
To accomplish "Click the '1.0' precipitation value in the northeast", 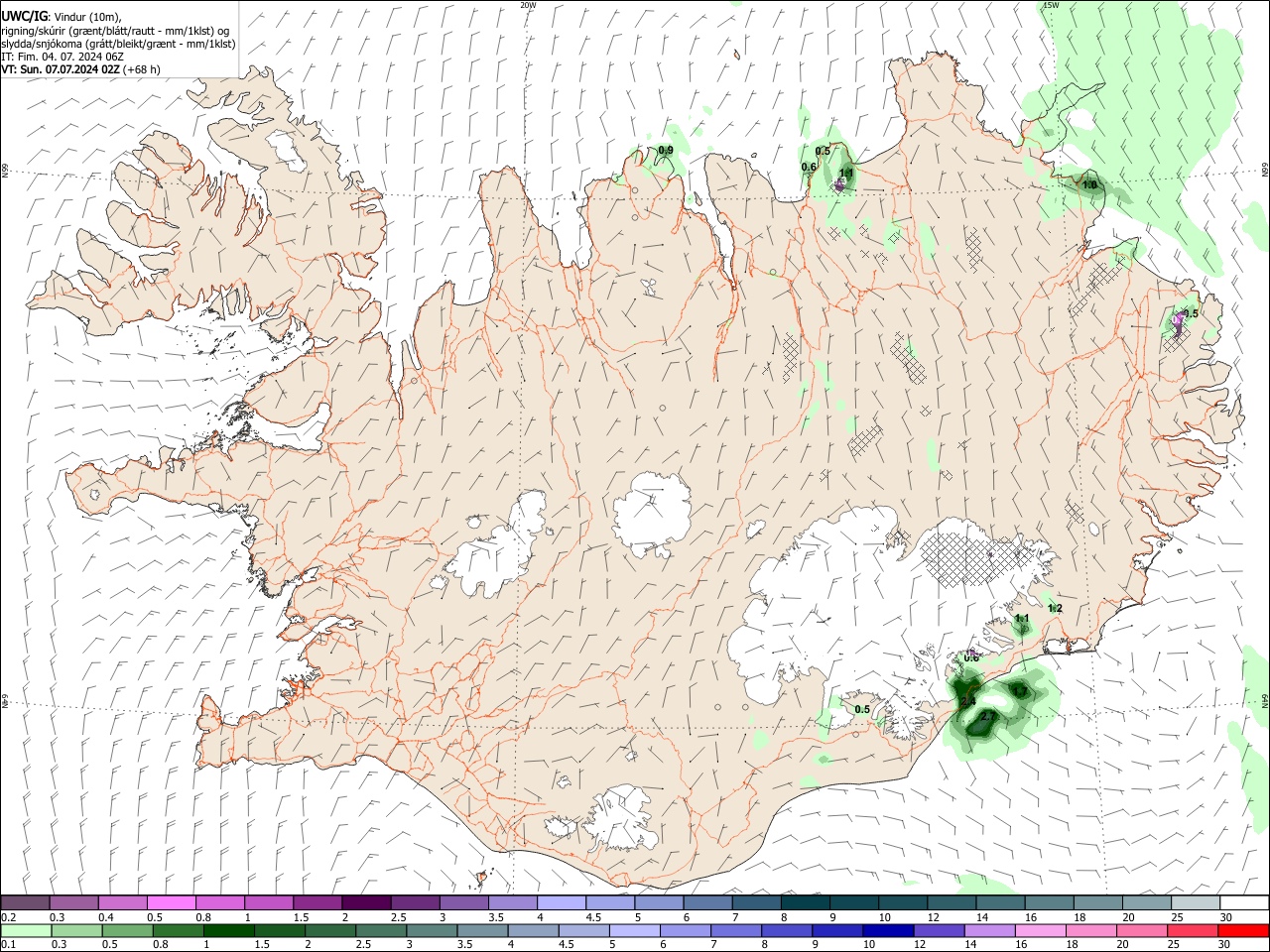I will 1089,185.
